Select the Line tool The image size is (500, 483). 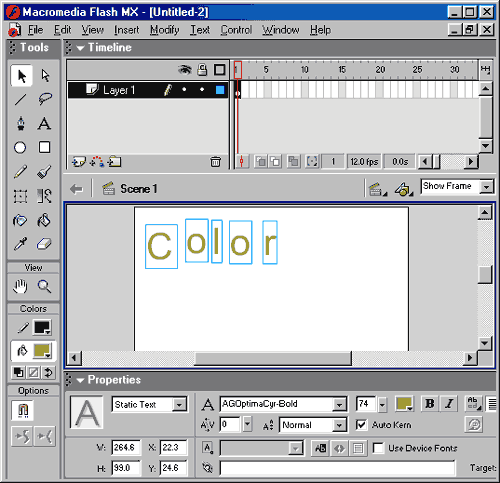pyautogui.click(x=21, y=99)
